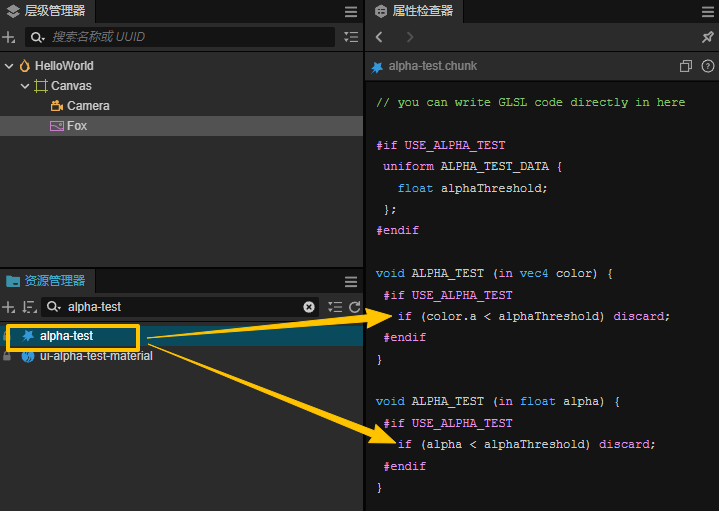719x511 pixels.
Task: Click the HelloWorld scene flame icon
Action: click(25, 66)
